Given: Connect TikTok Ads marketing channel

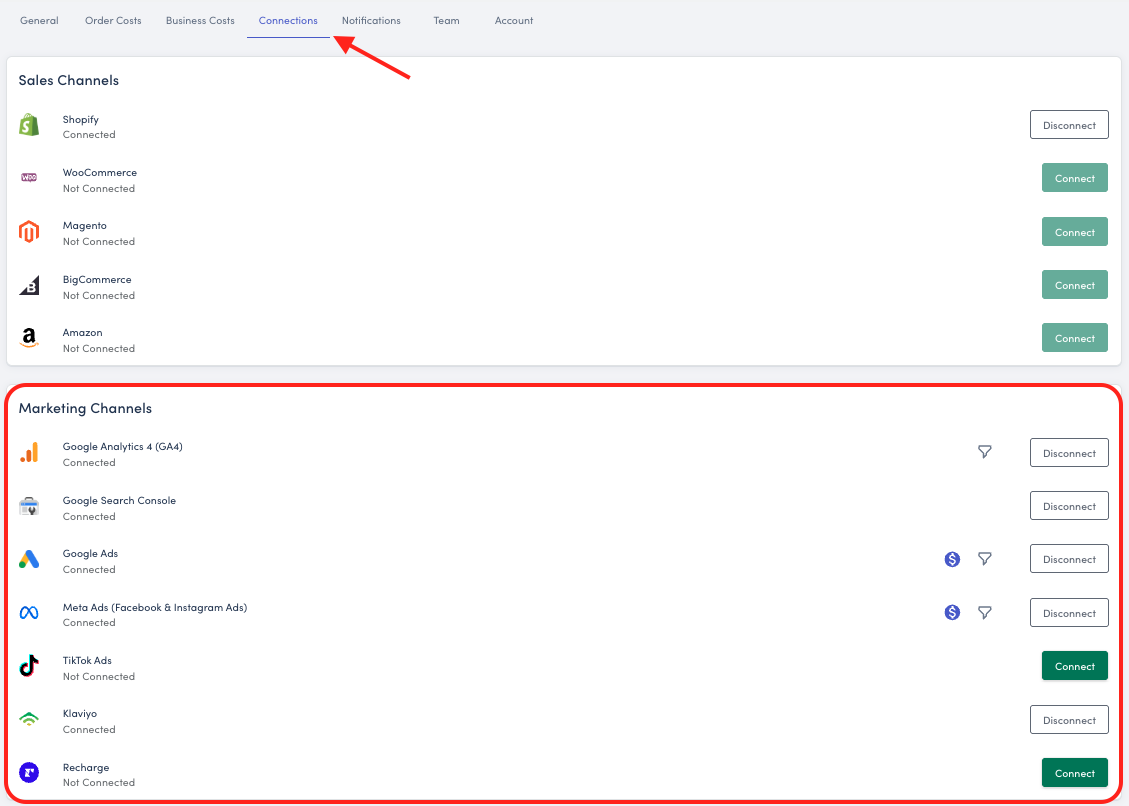Looking at the screenshot, I should pos(1074,666).
